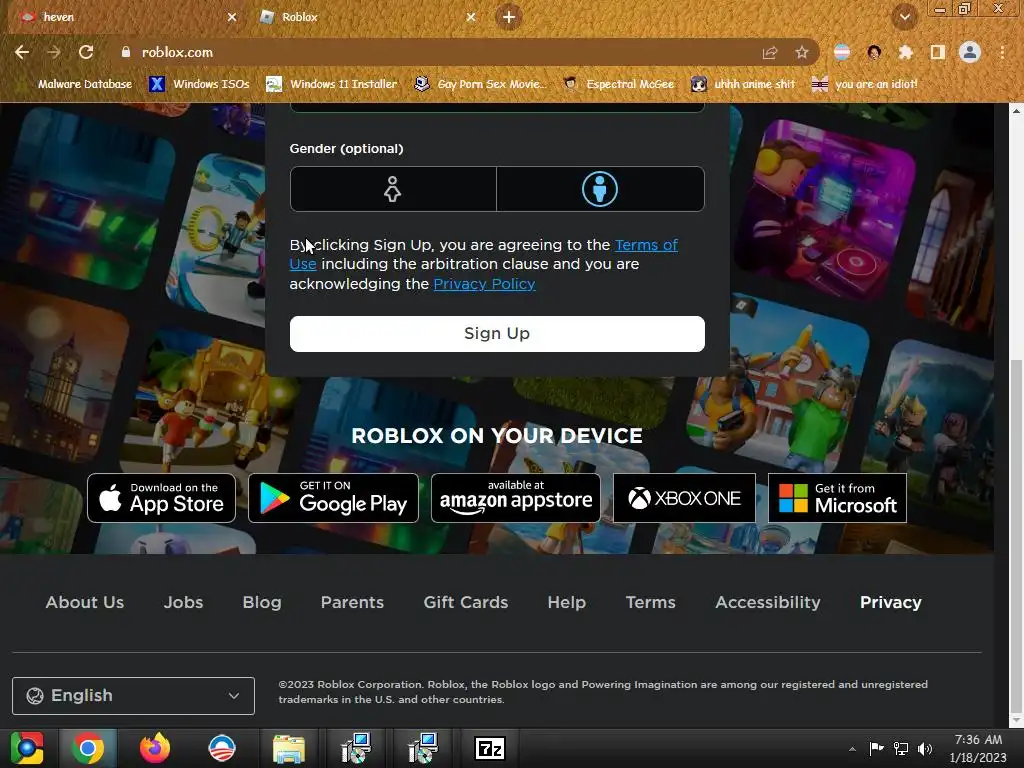Open 7-Zip from the taskbar
The image size is (1024, 768).
(x=490, y=748)
